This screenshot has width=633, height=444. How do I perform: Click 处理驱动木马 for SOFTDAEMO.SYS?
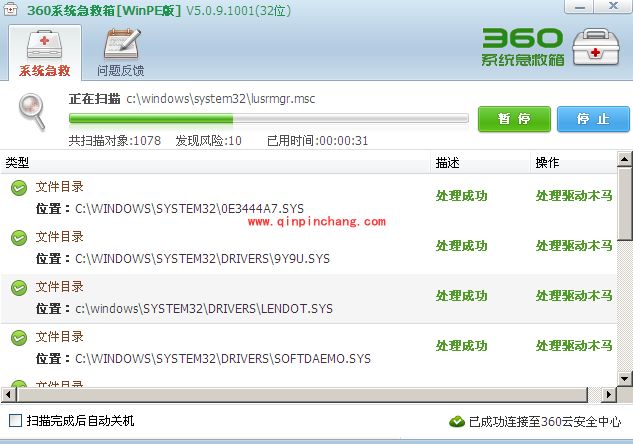tap(574, 346)
